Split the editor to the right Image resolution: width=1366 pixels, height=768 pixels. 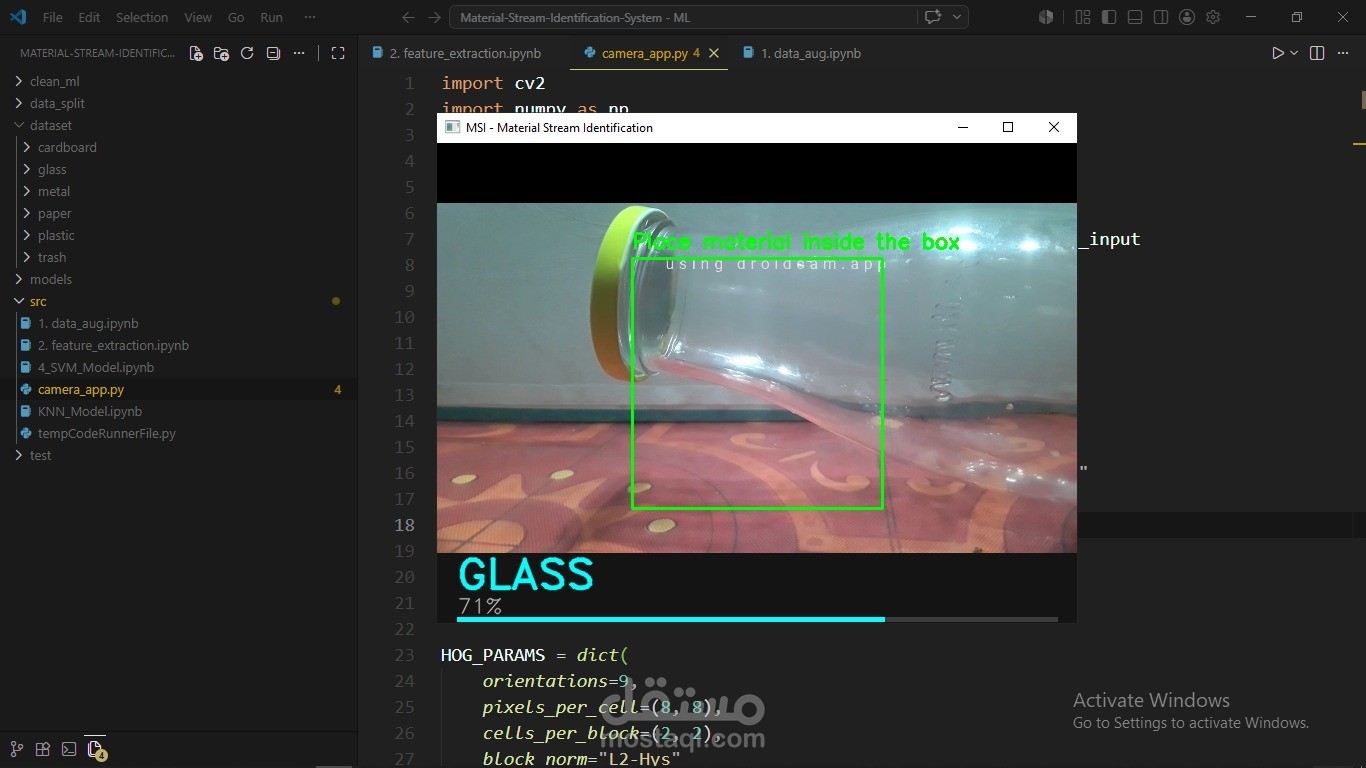click(1317, 54)
